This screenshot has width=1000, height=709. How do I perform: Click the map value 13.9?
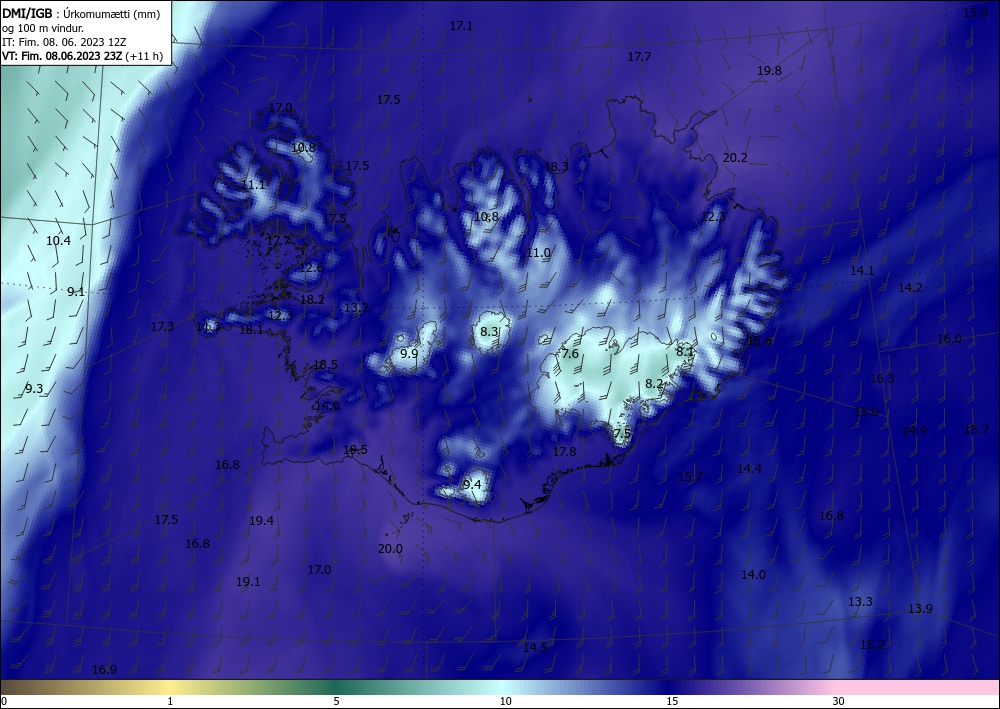[x=920, y=609]
